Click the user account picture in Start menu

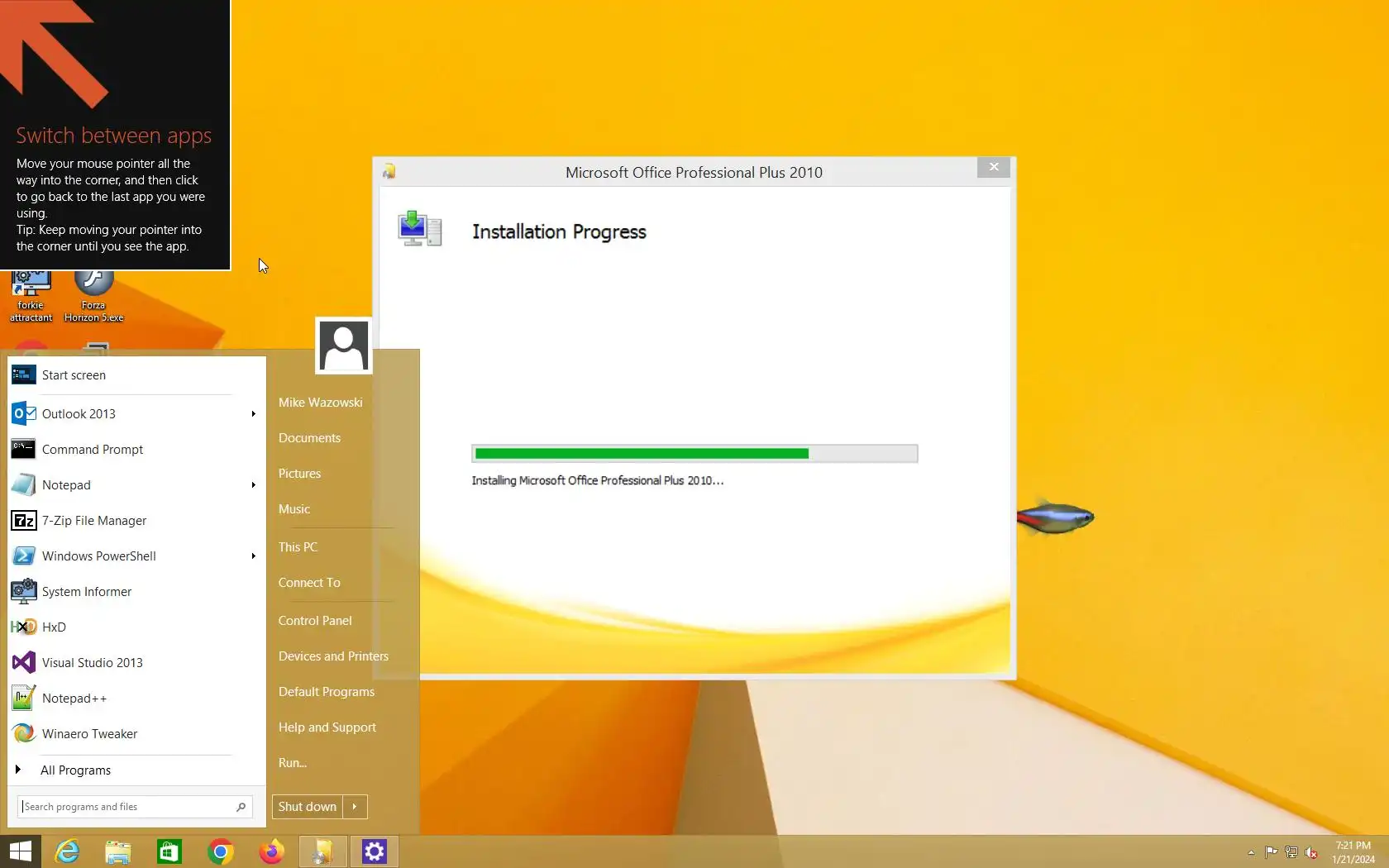click(344, 346)
